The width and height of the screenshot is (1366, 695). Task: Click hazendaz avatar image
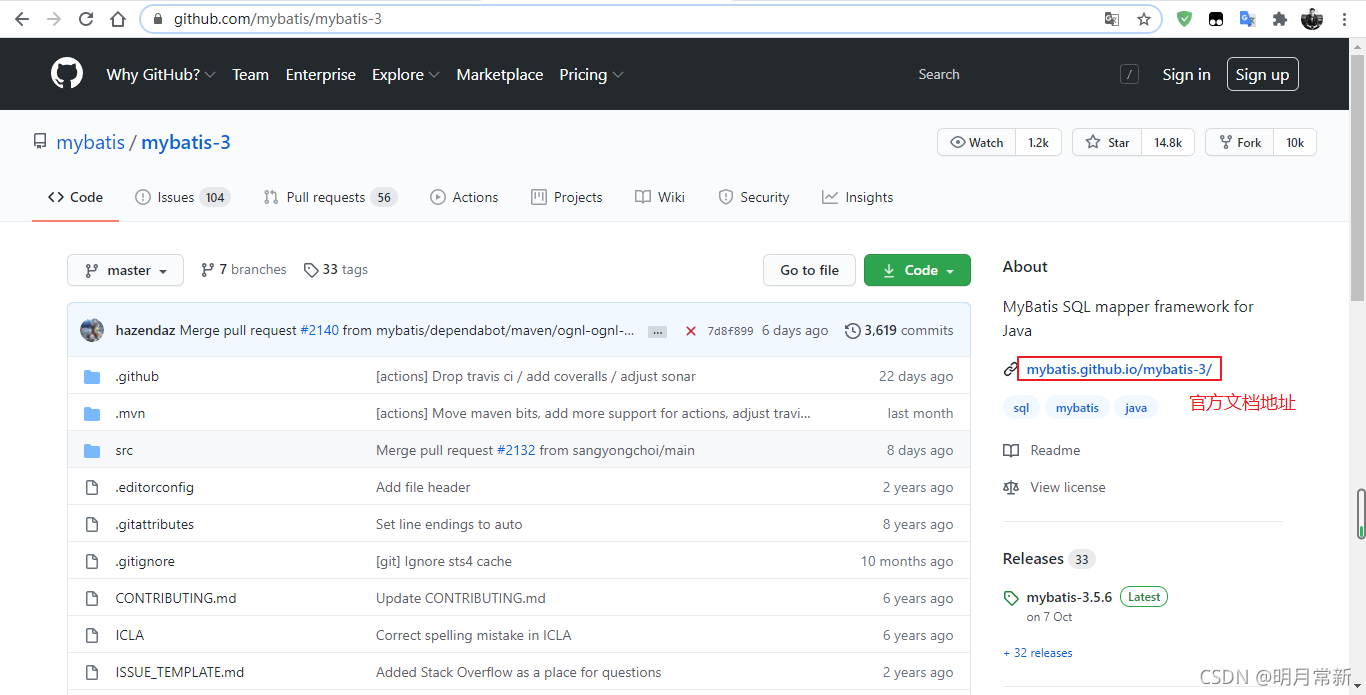pos(92,330)
